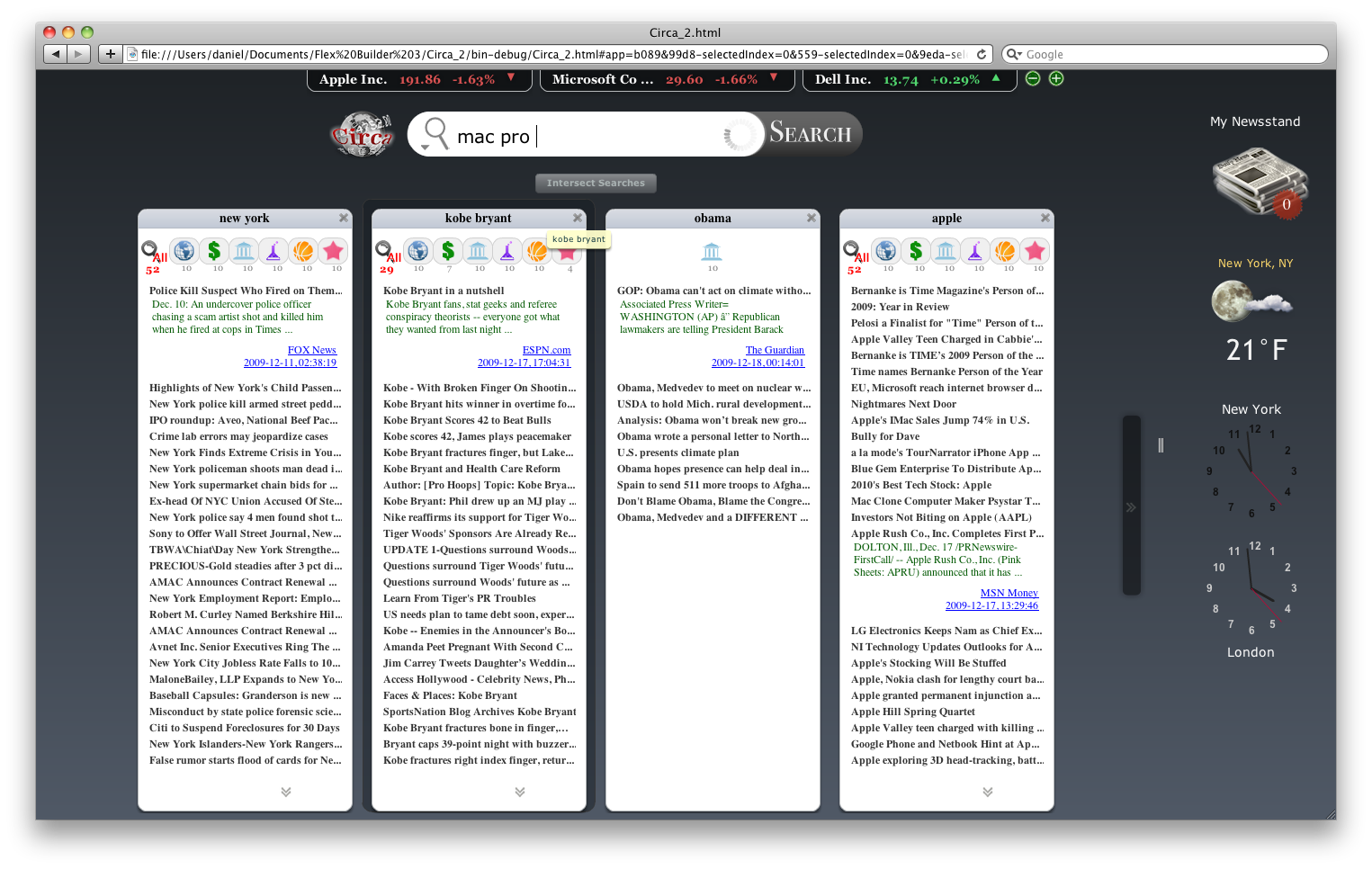Open the ESPN.com source link

(x=547, y=350)
